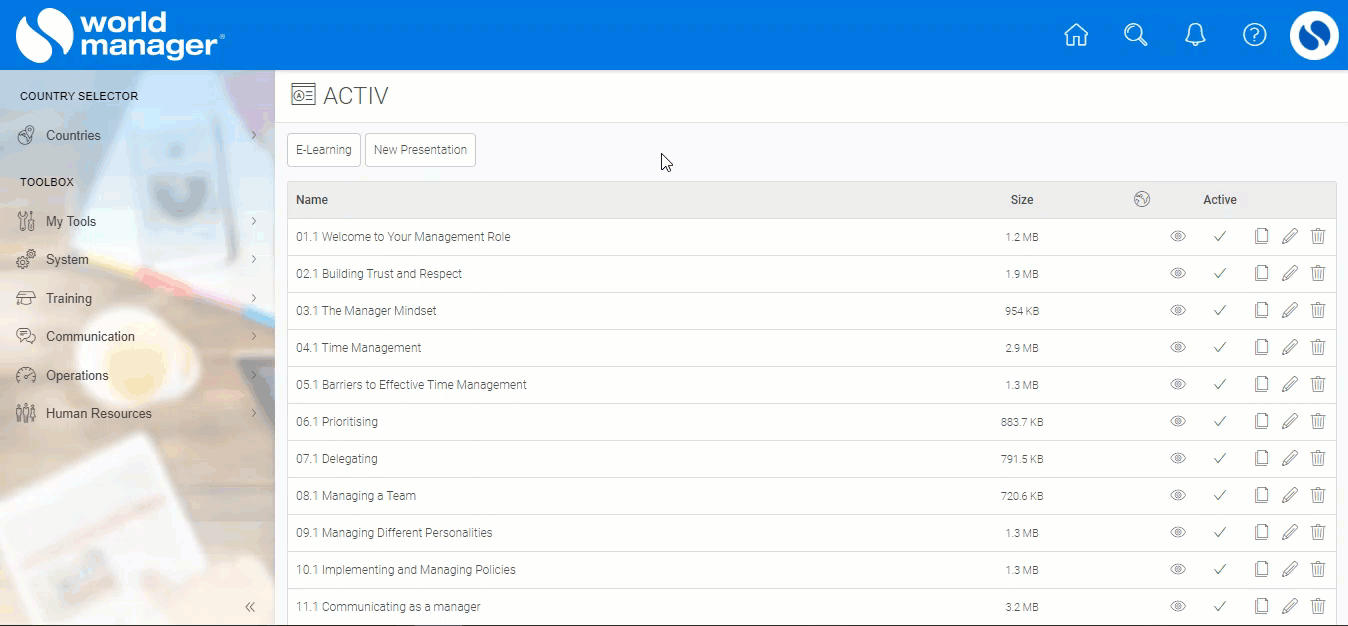The image size is (1348, 626).
Task: Copy the 01.1 Welcome to Your Management Role presentation
Action: click(x=1262, y=237)
